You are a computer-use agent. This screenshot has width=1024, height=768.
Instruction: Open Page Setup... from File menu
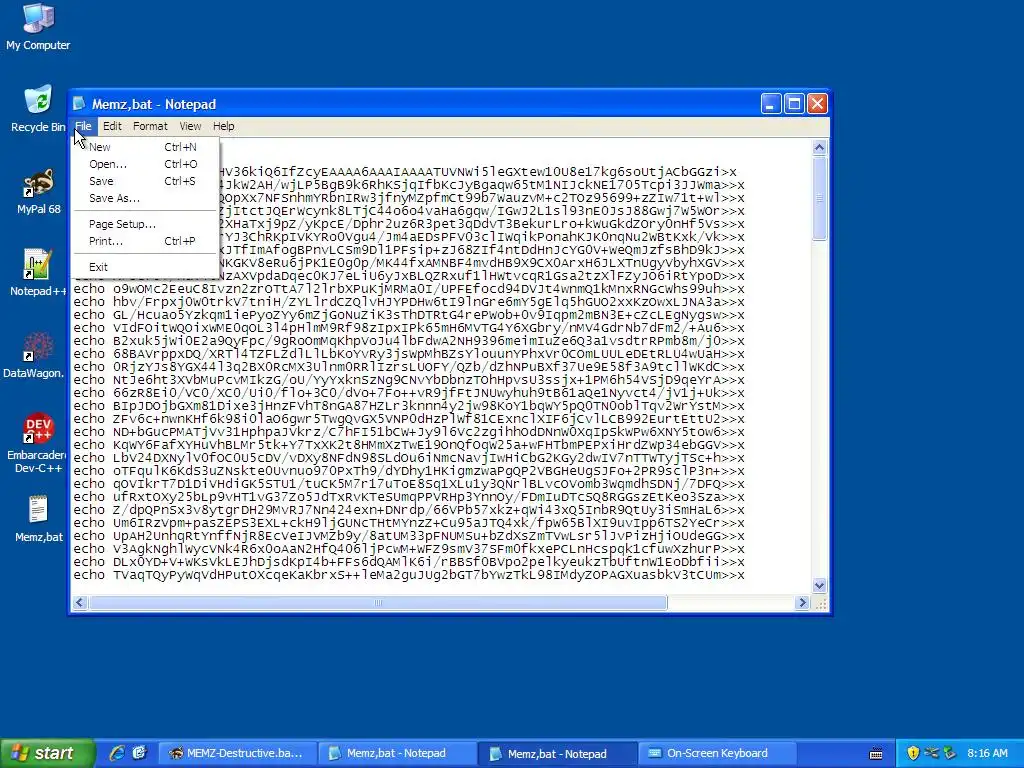pos(145,224)
